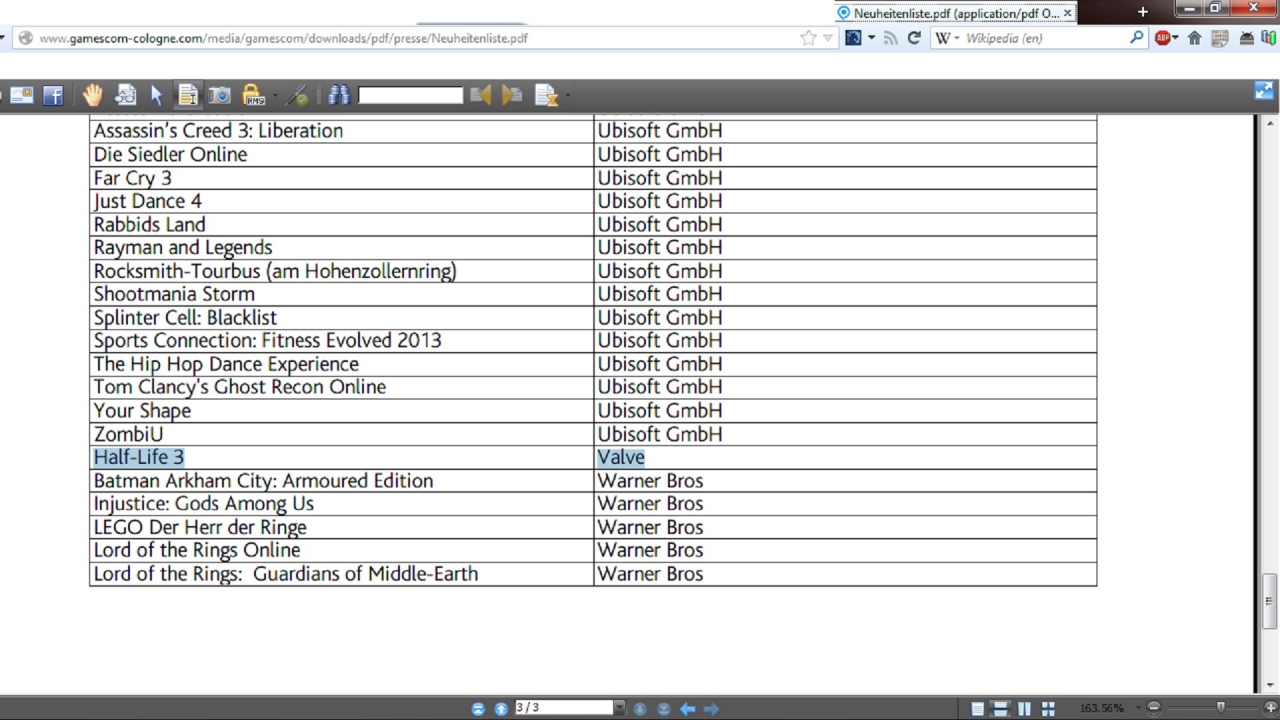Click Injustice: Gods Among Us entry
Image resolution: width=1280 pixels, height=720 pixels.
coord(204,504)
